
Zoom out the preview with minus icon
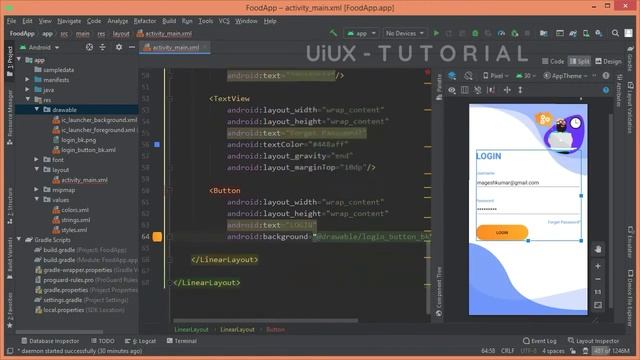pos(598,279)
